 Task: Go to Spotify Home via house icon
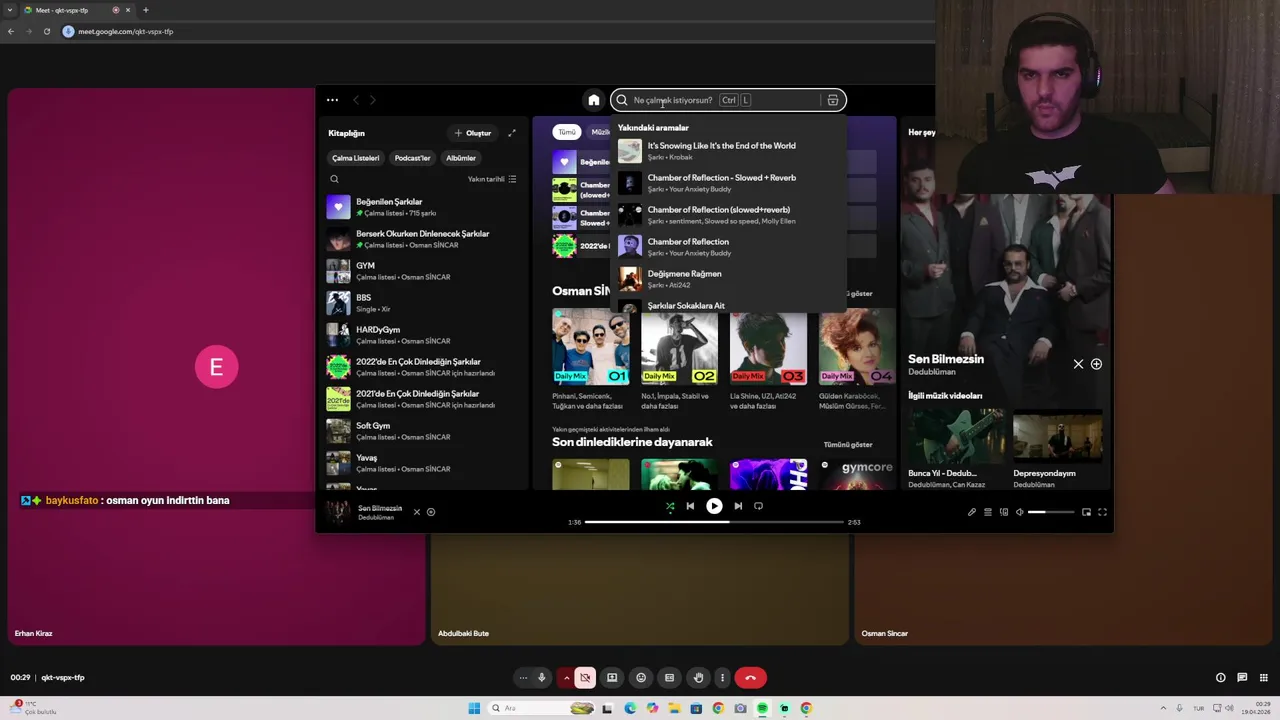[x=593, y=100]
